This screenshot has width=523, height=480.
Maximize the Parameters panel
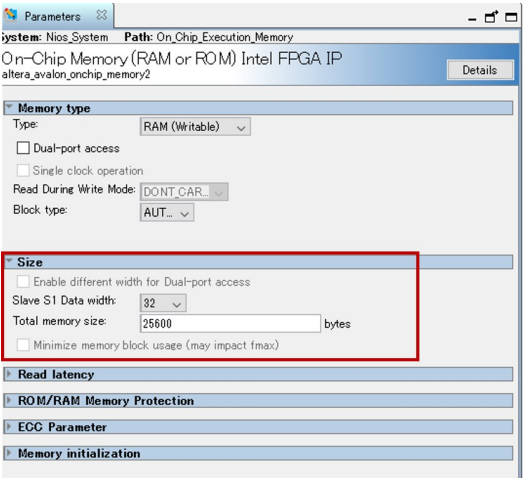click(x=511, y=17)
